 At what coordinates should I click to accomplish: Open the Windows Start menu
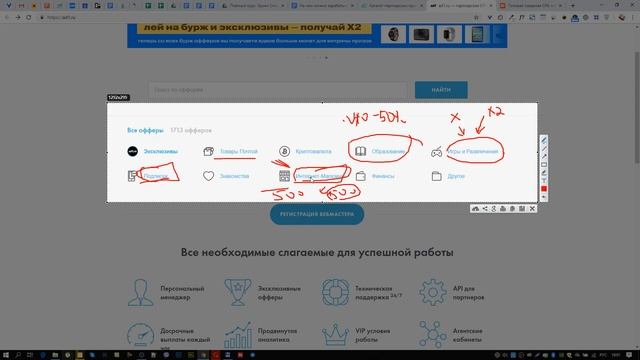(x=6, y=355)
